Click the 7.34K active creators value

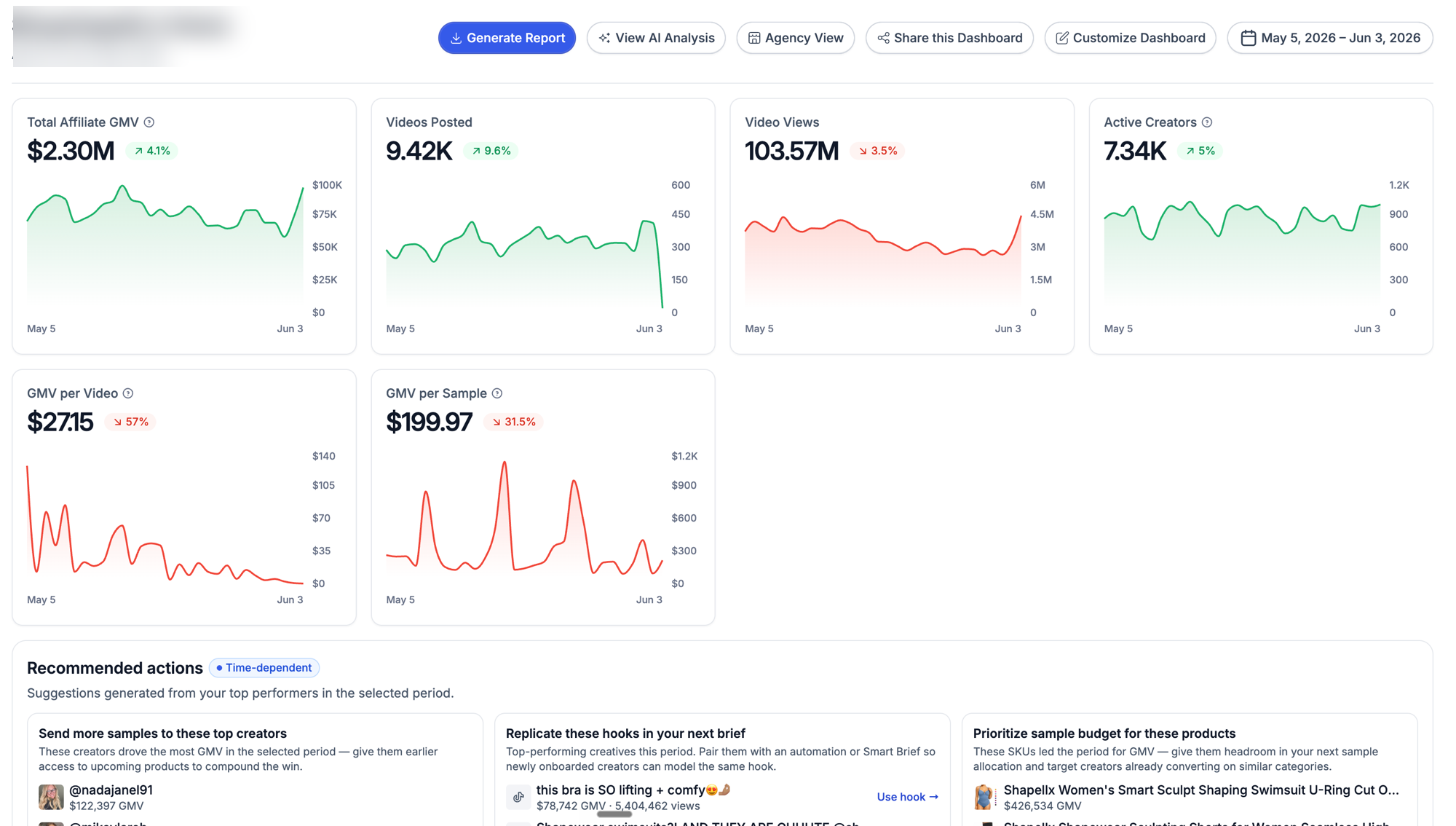pyautogui.click(x=1135, y=151)
